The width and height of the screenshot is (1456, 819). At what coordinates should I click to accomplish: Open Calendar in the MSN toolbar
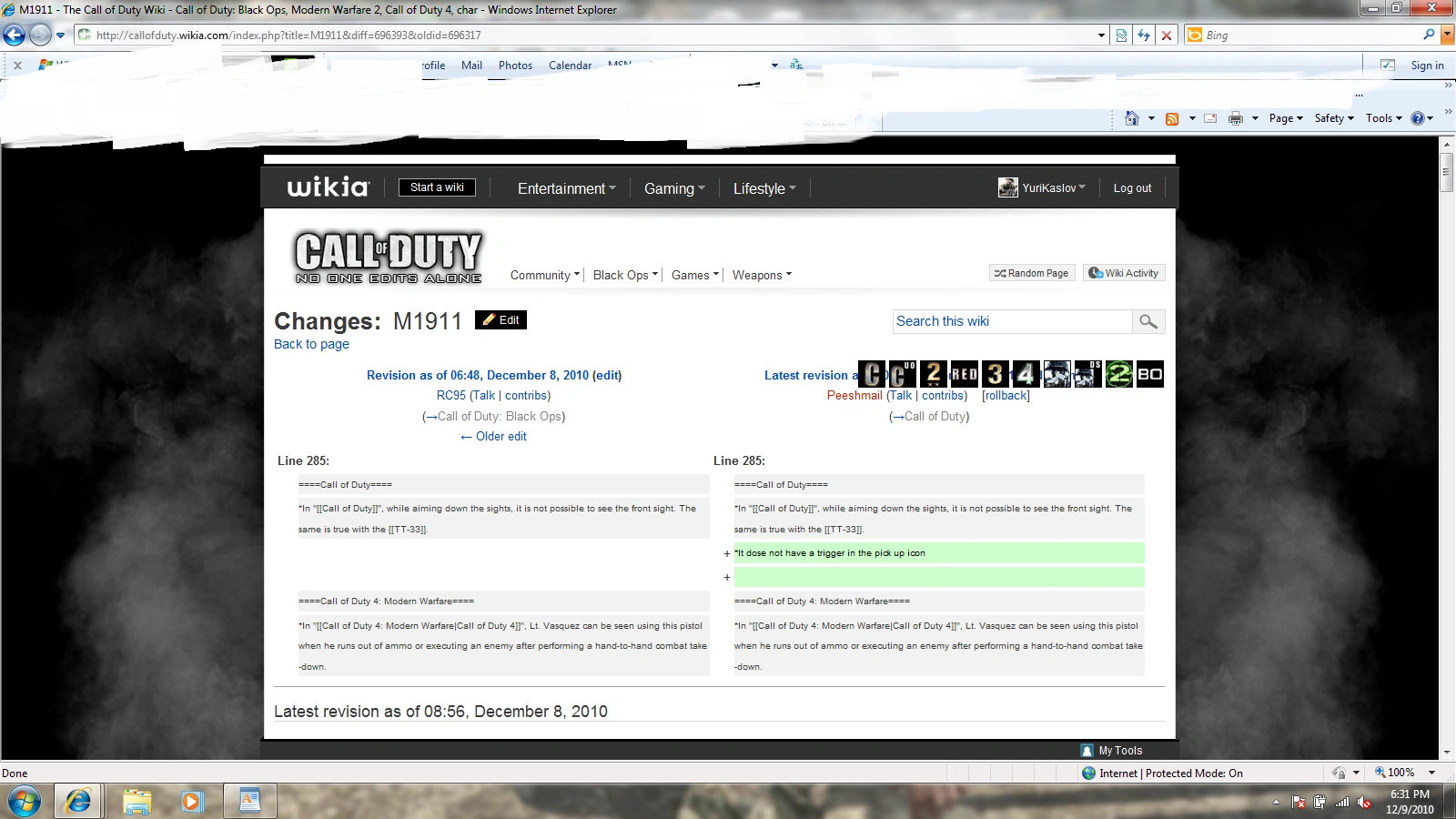pyautogui.click(x=570, y=66)
